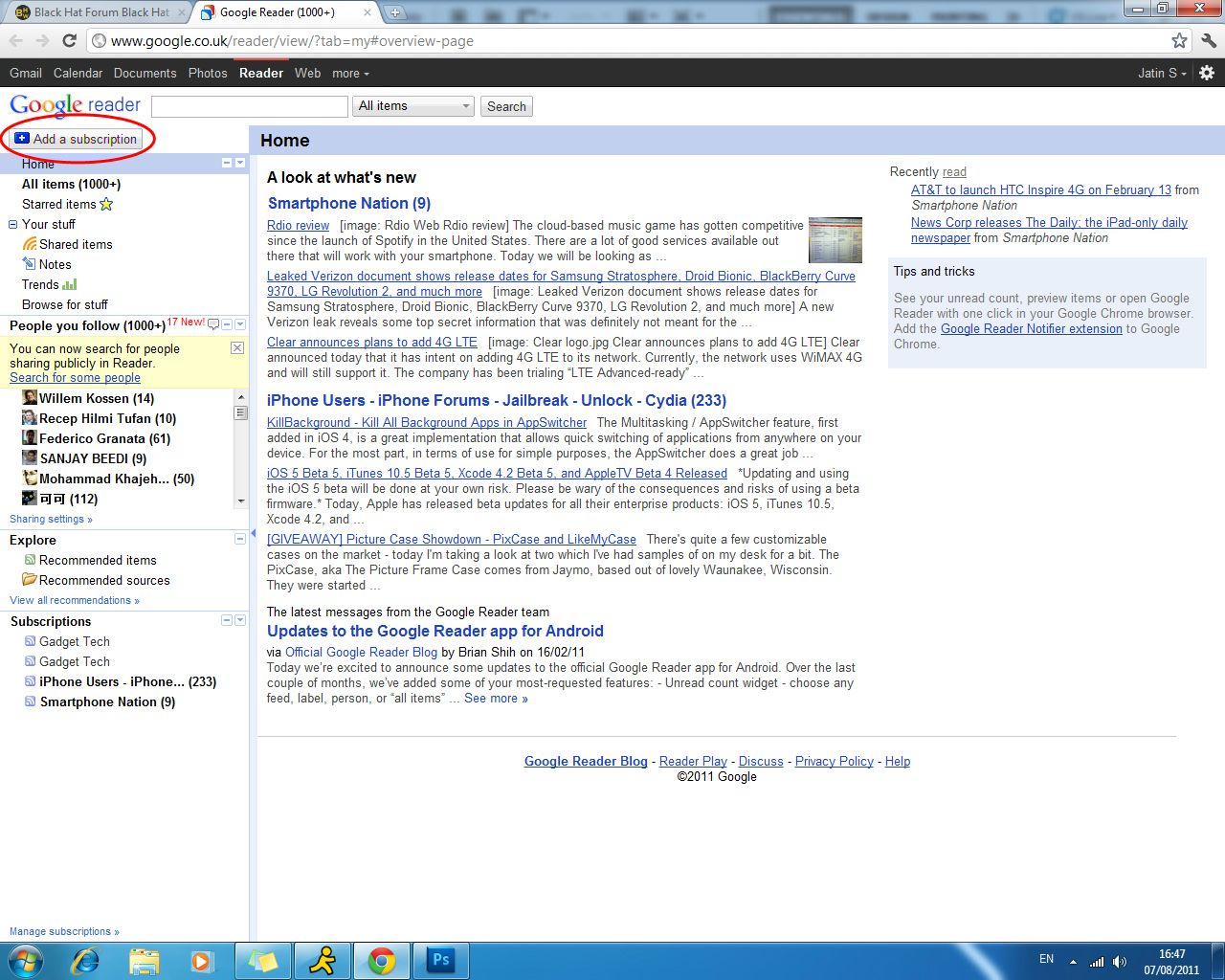1225x980 pixels.
Task: Click the people list scroll-up arrow
Action: click(240, 397)
